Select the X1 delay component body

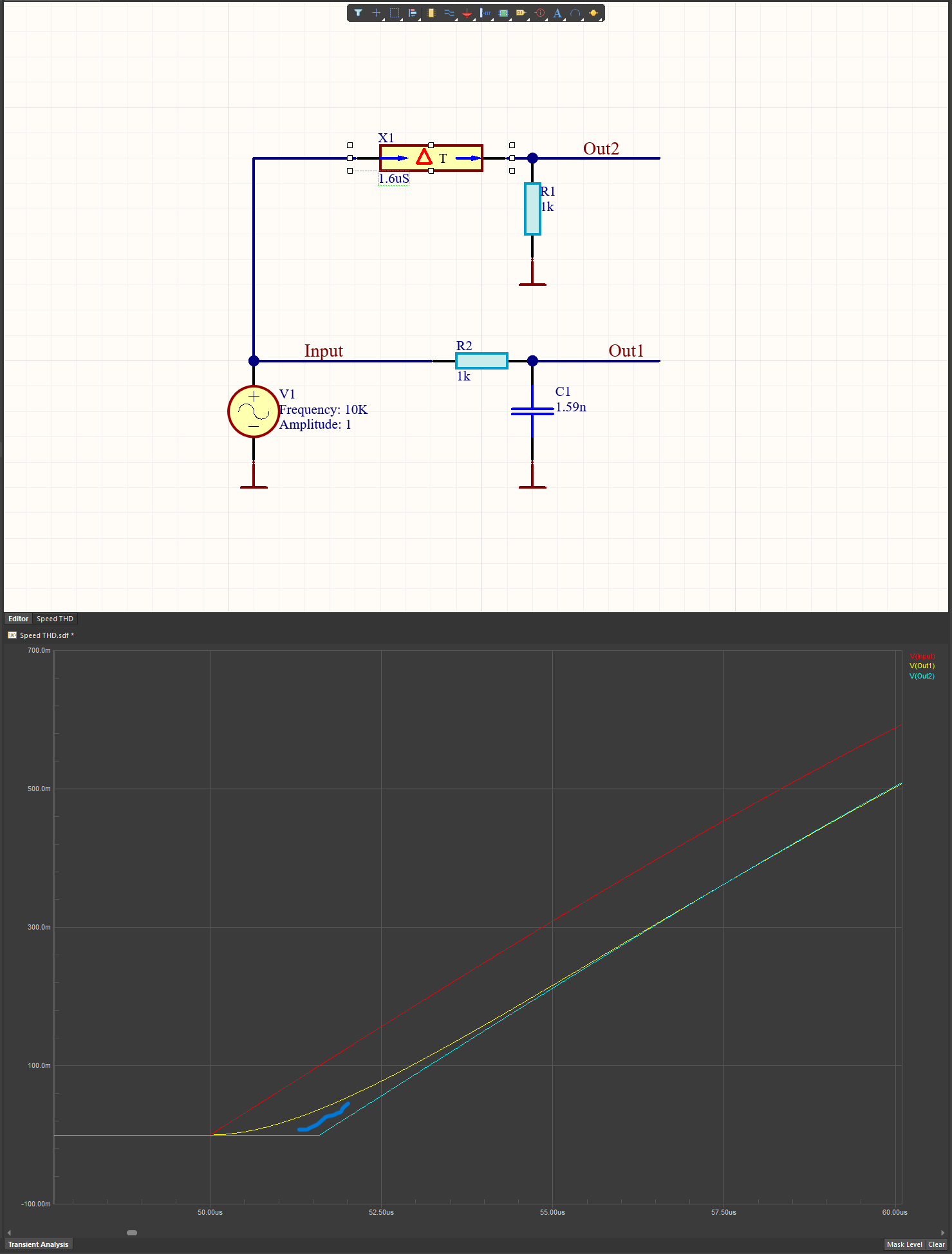tap(431, 158)
